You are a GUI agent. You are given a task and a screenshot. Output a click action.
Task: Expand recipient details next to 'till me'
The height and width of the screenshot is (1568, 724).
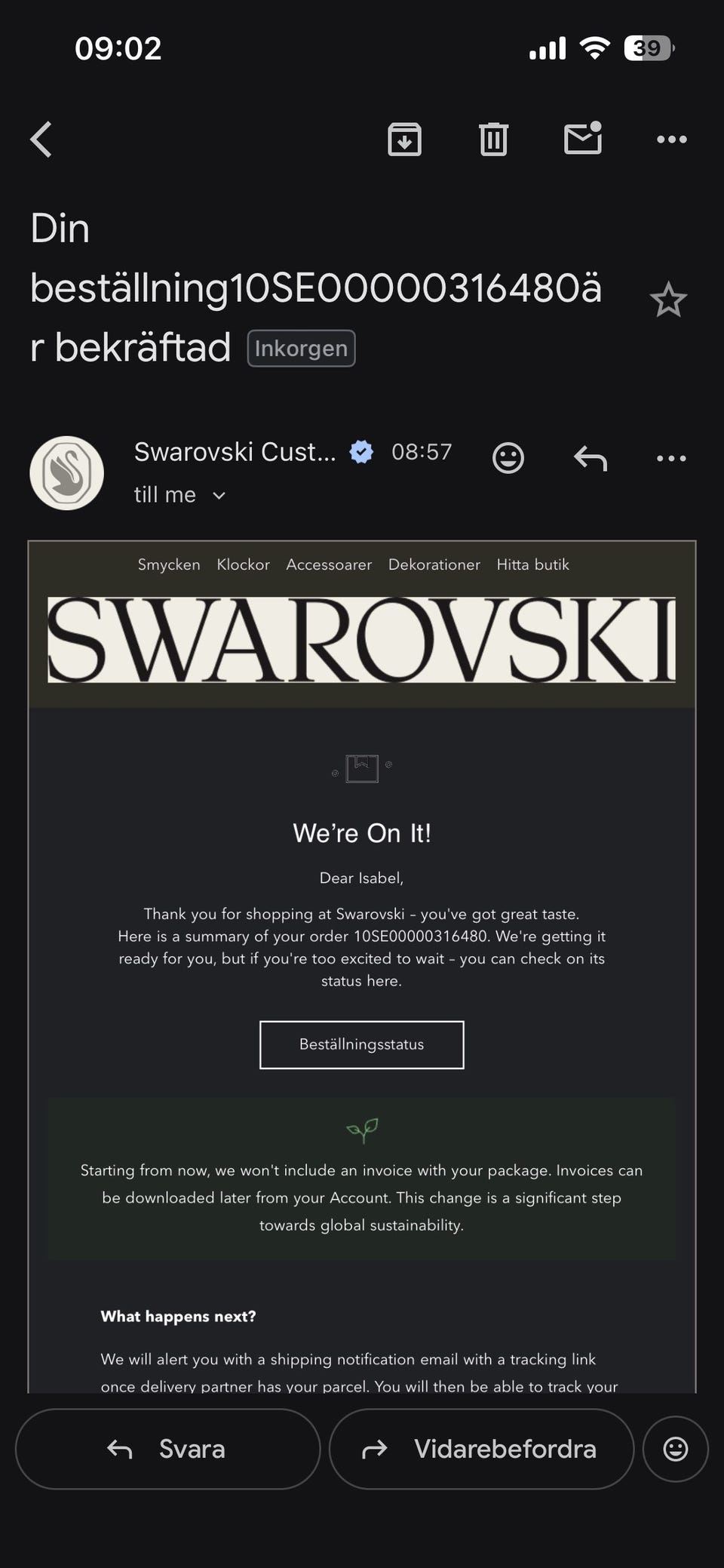(219, 496)
